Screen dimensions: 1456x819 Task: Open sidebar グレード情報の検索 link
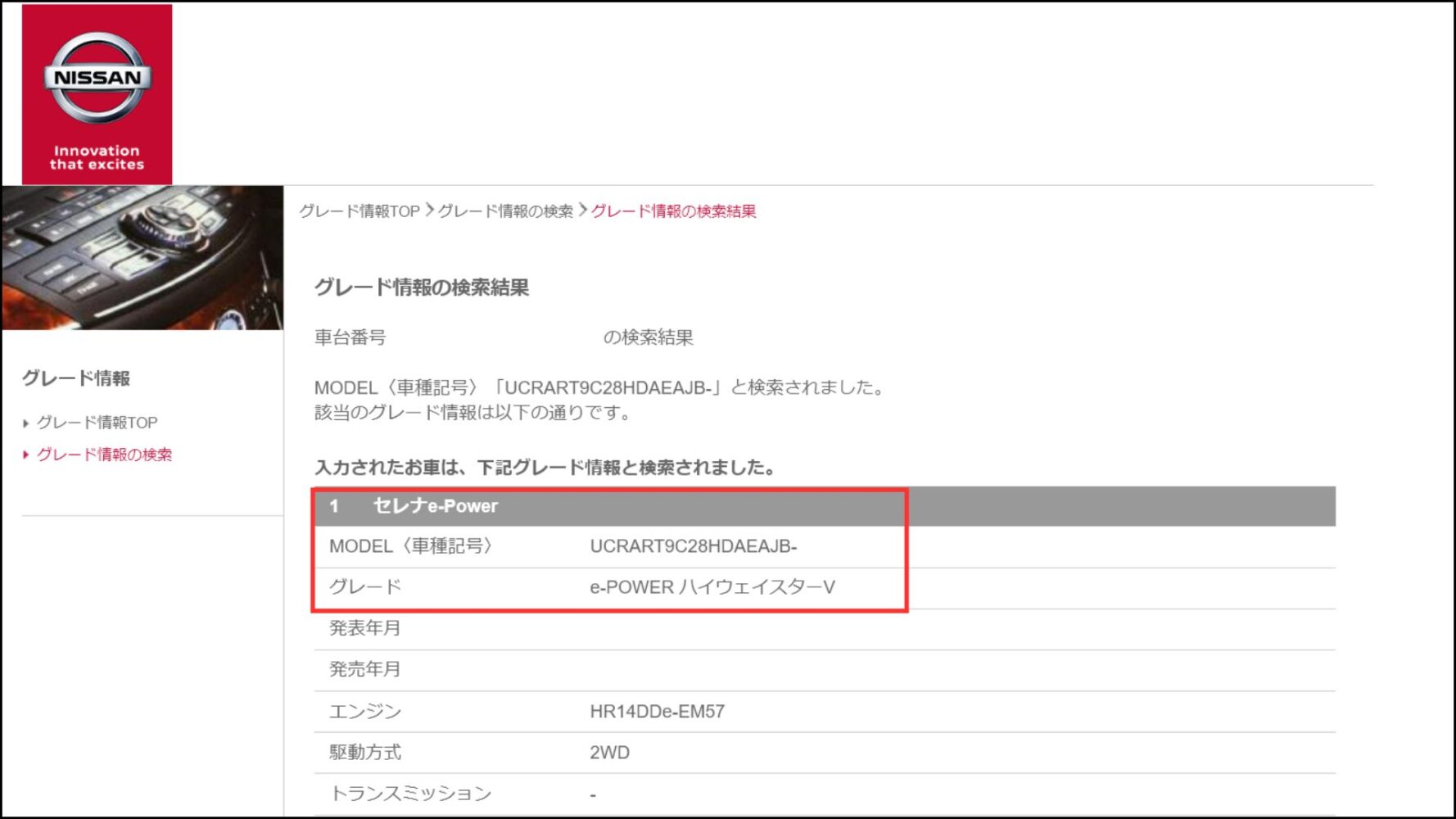pos(105,455)
